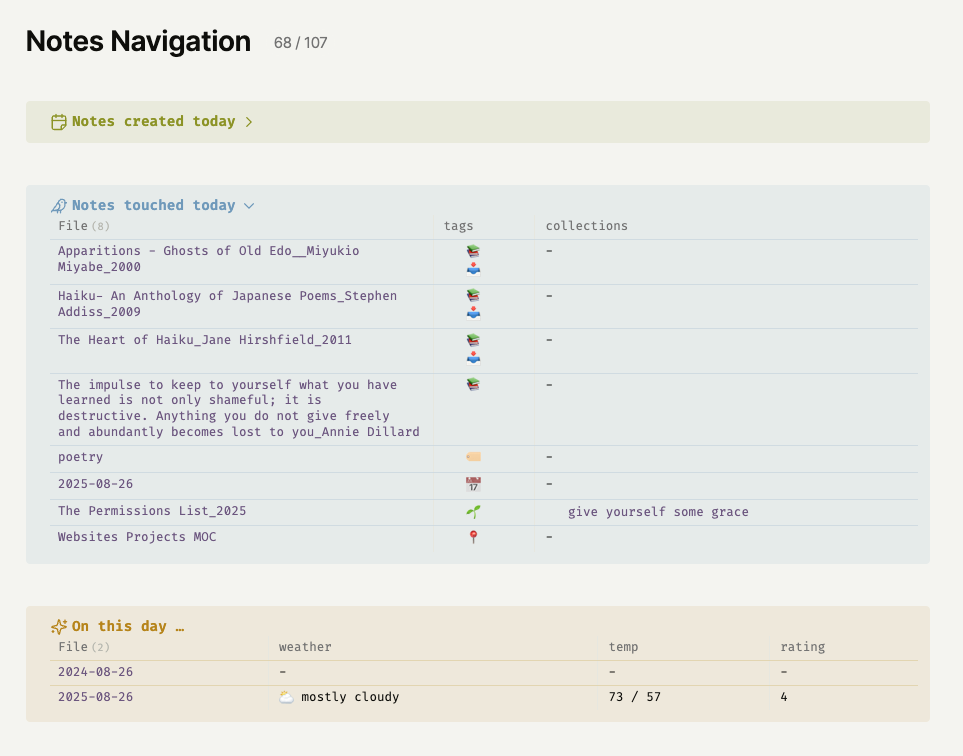Click the tags column header

[x=459, y=226]
